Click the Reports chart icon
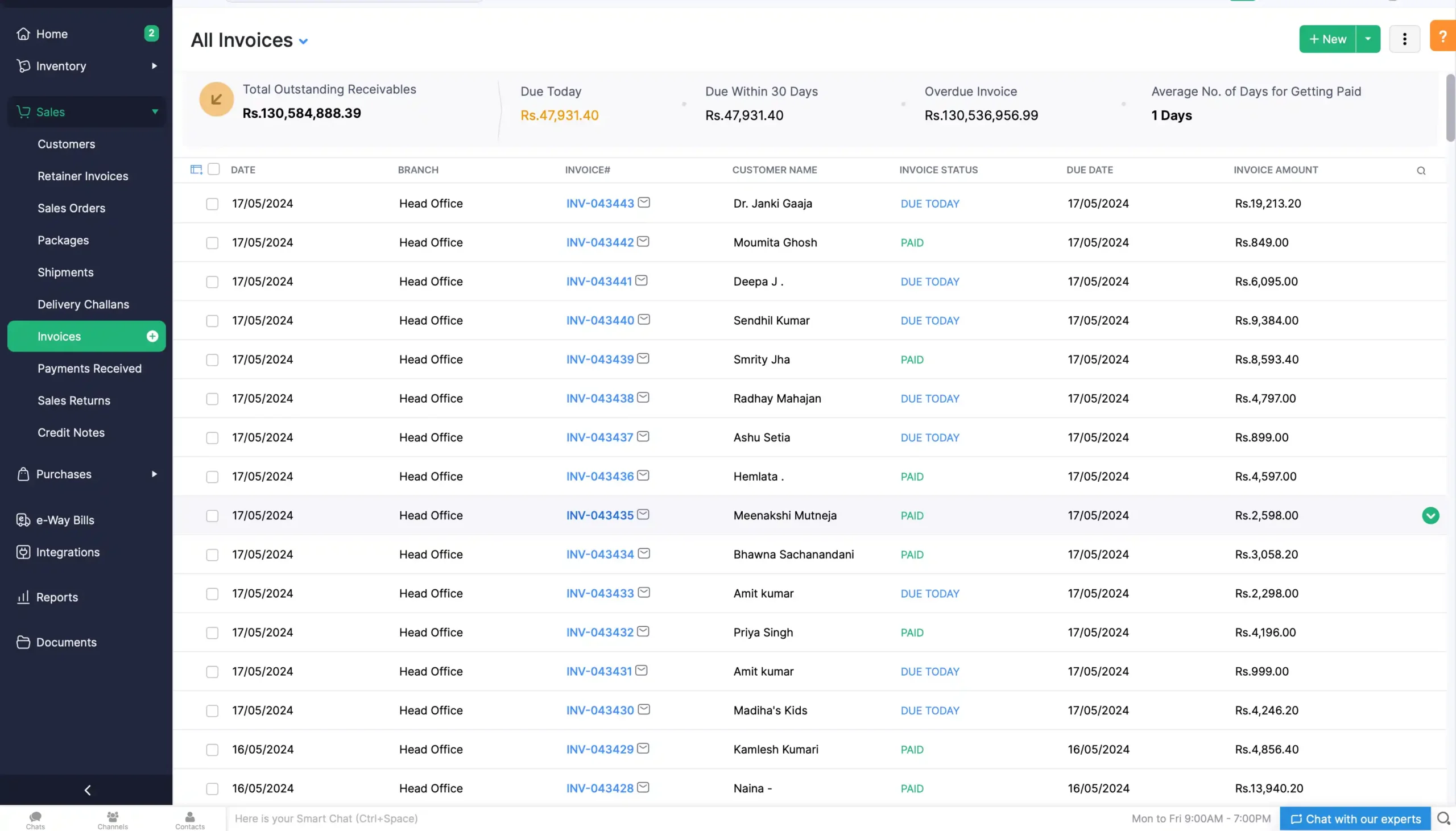The width and height of the screenshot is (1456, 831). point(23,597)
